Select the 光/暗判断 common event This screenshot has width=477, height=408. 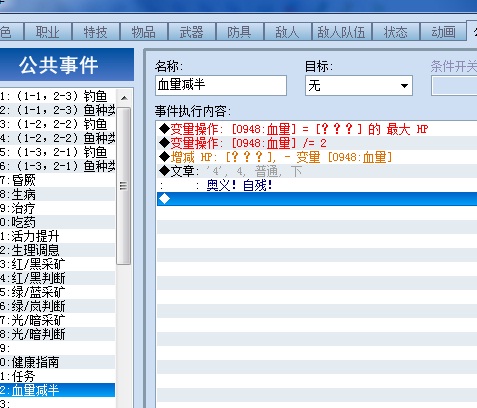57,334
